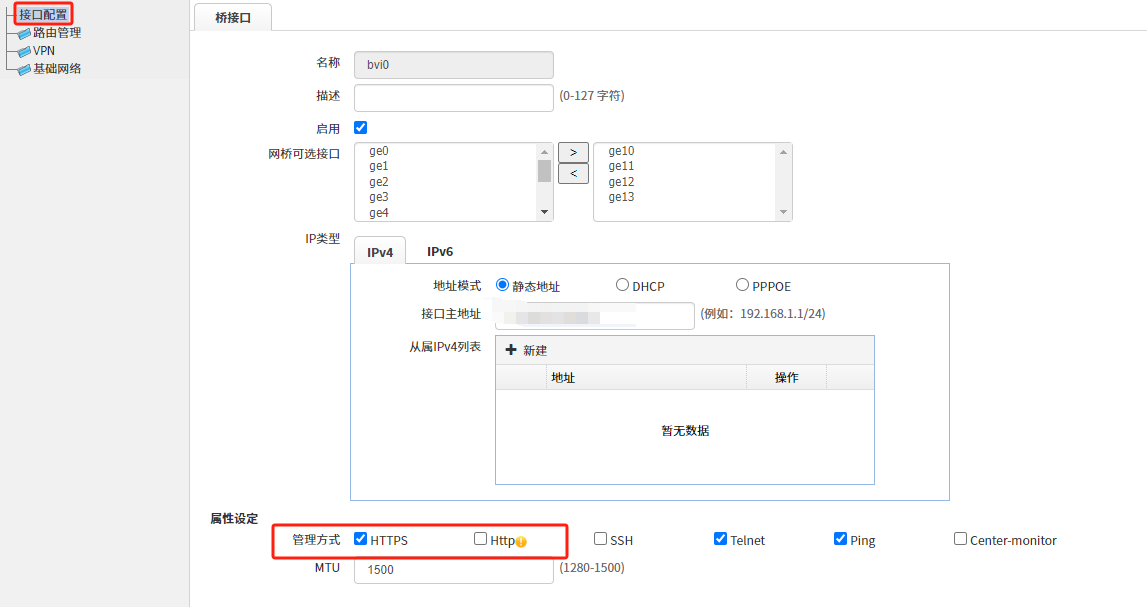Click the 基础网络 folder icon
The image size is (1147, 607).
pyautogui.click(x=24, y=69)
